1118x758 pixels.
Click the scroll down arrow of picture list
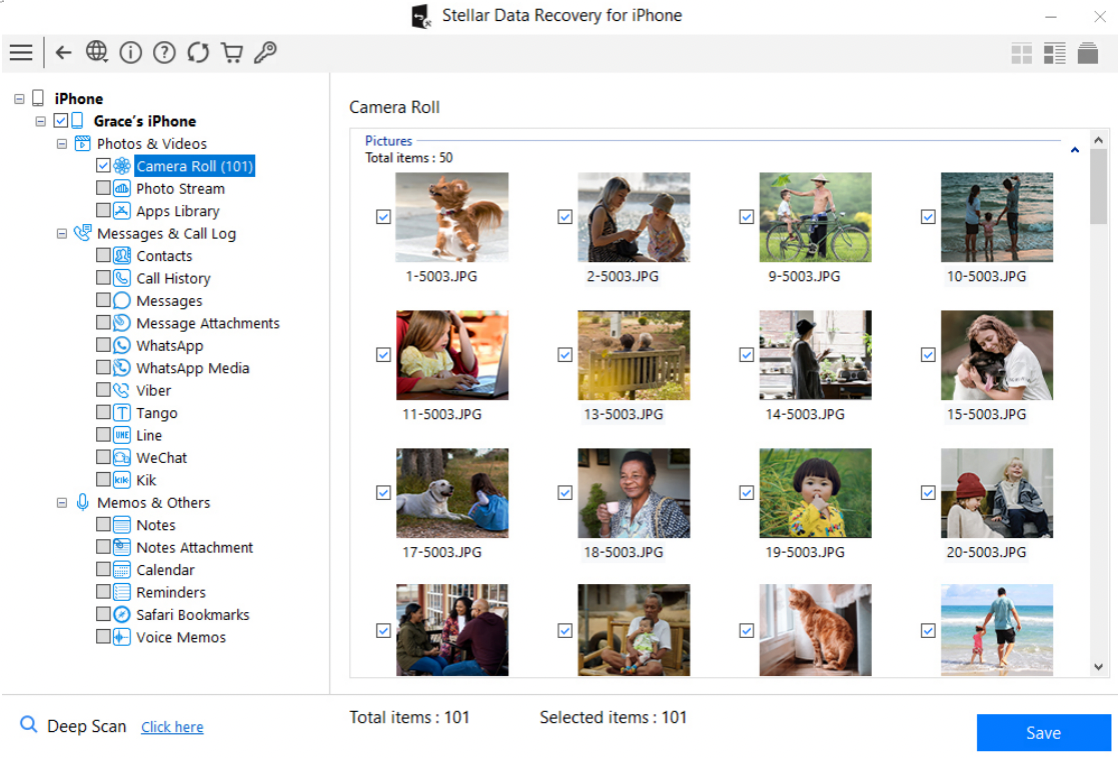pos(1099,667)
